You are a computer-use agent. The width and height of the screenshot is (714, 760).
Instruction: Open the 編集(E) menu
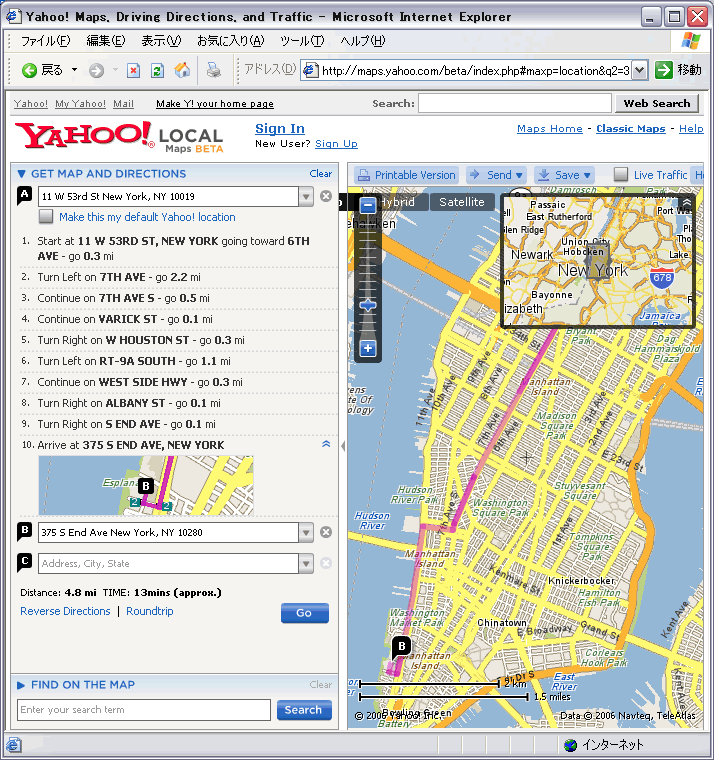coord(106,41)
